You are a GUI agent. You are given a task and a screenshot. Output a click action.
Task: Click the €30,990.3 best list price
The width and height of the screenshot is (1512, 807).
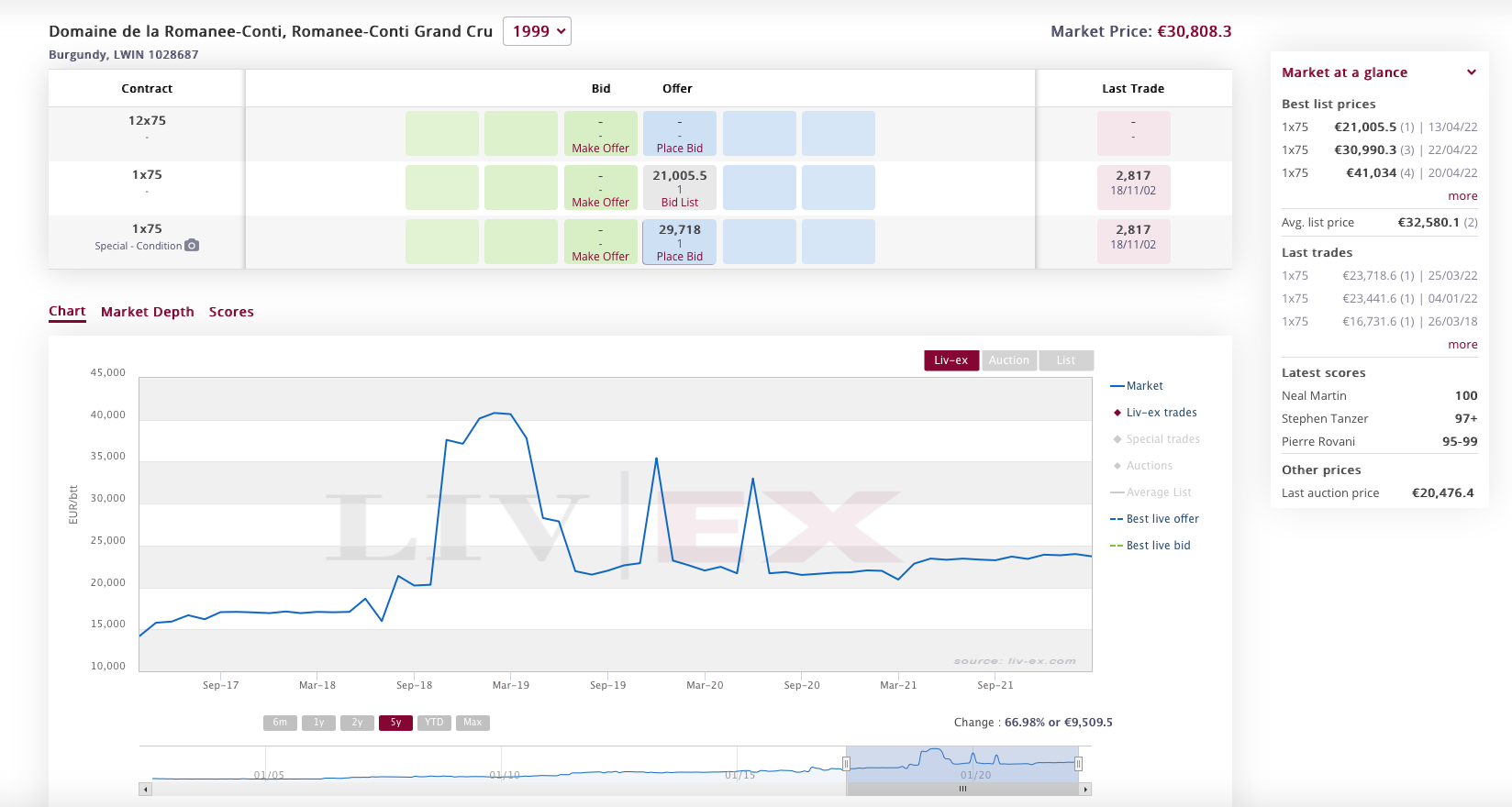pos(1365,150)
